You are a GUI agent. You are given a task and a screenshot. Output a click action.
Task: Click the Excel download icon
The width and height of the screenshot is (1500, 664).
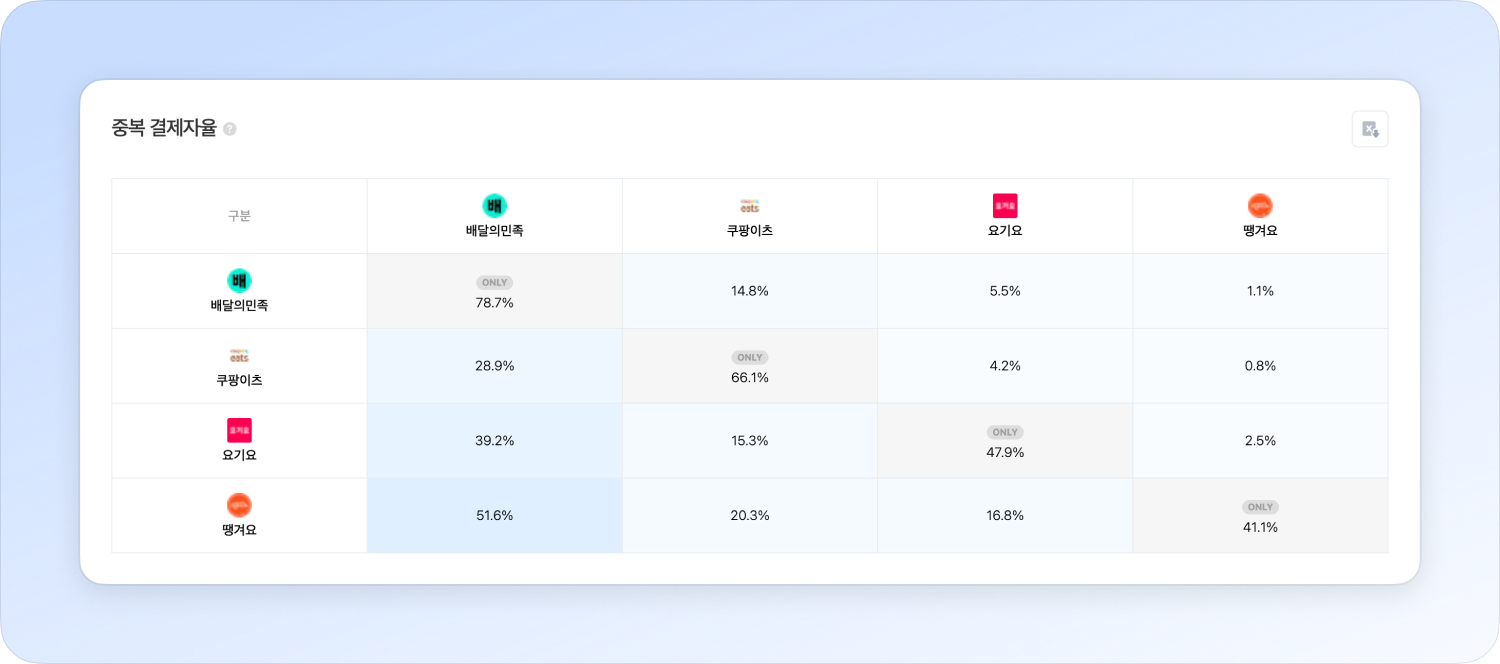(1370, 129)
